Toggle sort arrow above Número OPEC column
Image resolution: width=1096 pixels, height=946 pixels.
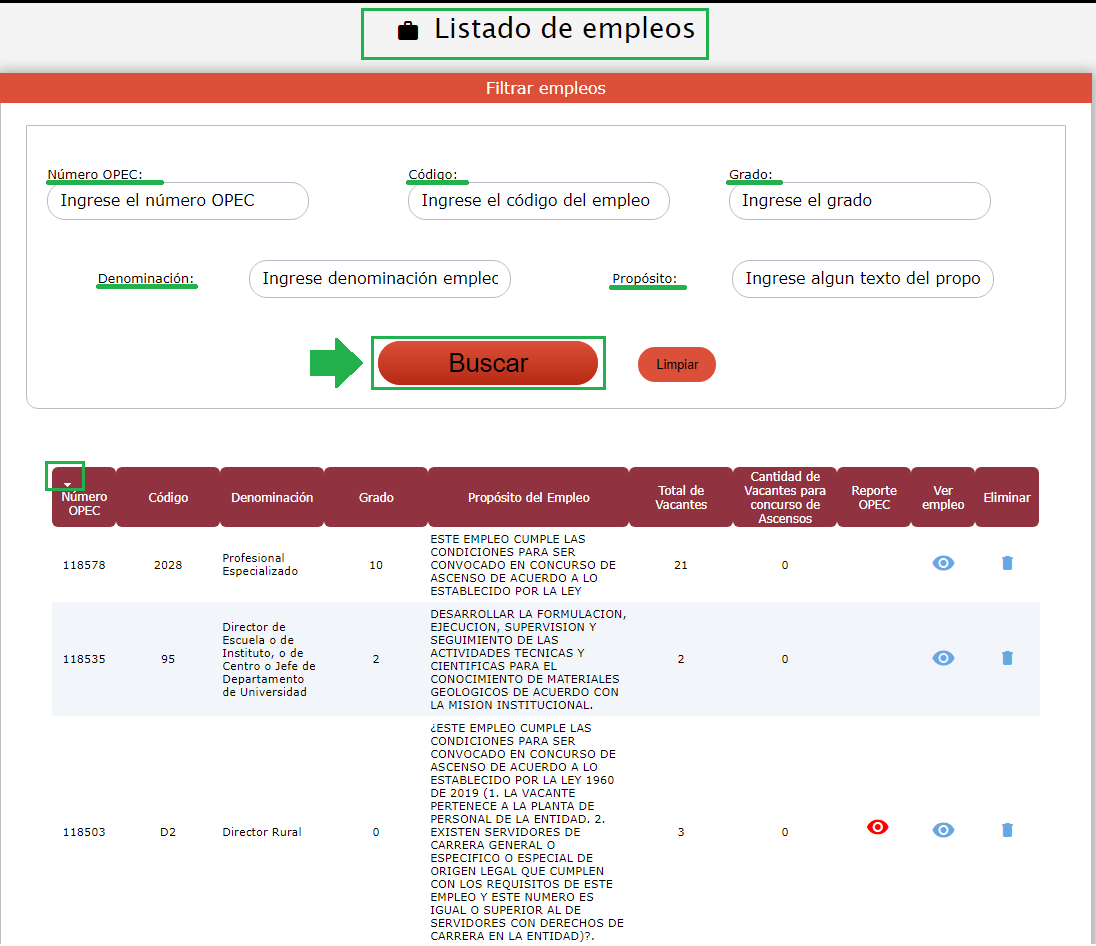[67, 484]
